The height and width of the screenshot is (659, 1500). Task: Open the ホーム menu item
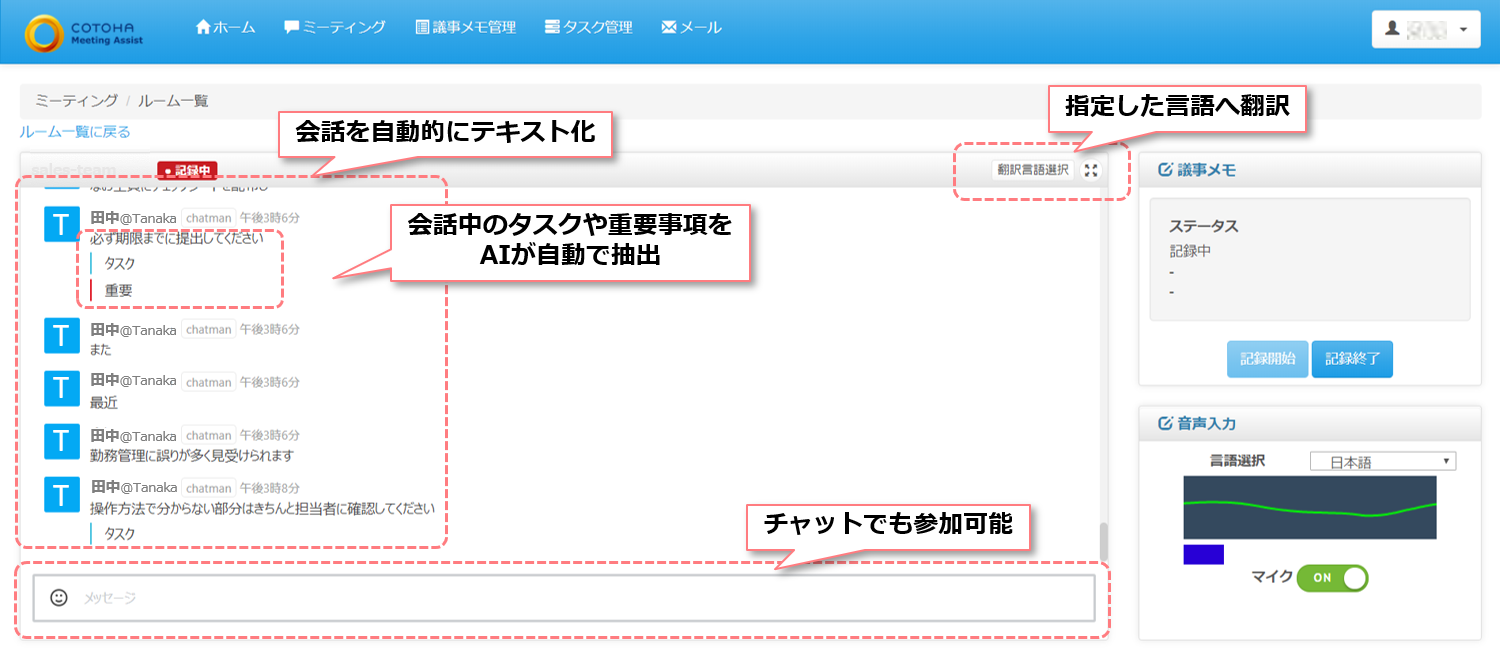point(226,27)
